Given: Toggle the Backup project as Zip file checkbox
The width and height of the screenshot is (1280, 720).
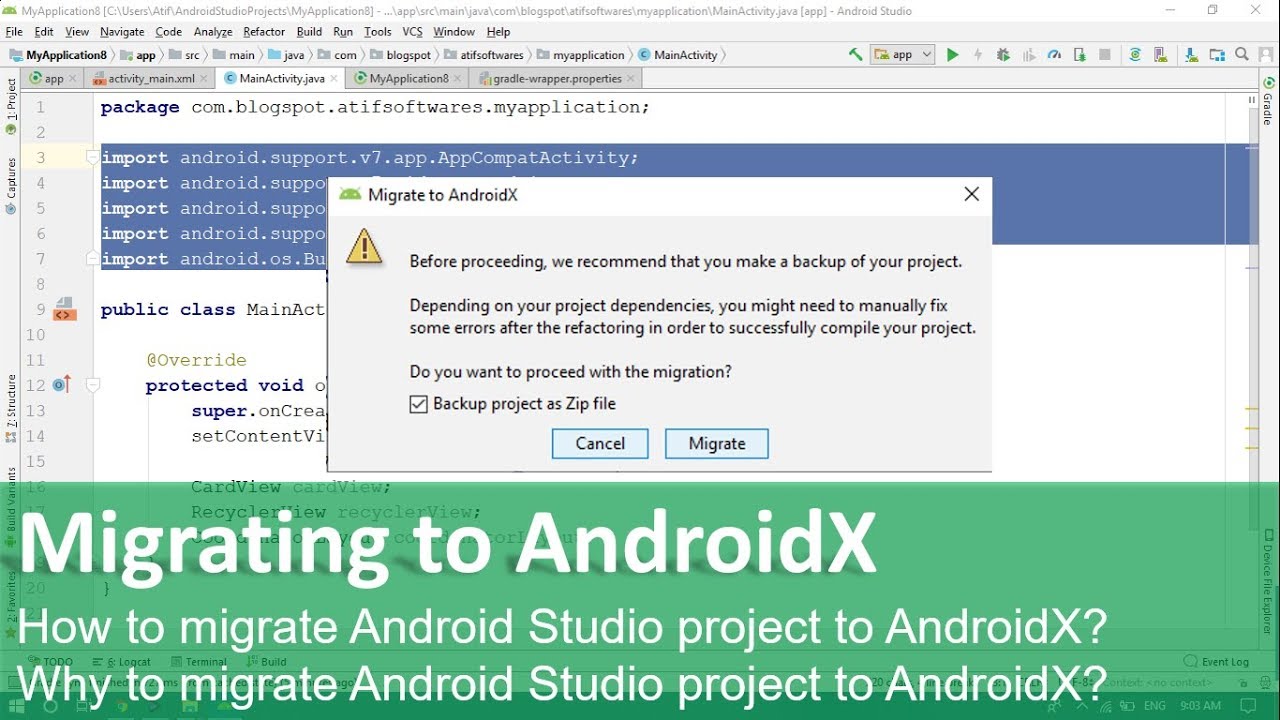Looking at the screenshot, I should click(419, 404).
